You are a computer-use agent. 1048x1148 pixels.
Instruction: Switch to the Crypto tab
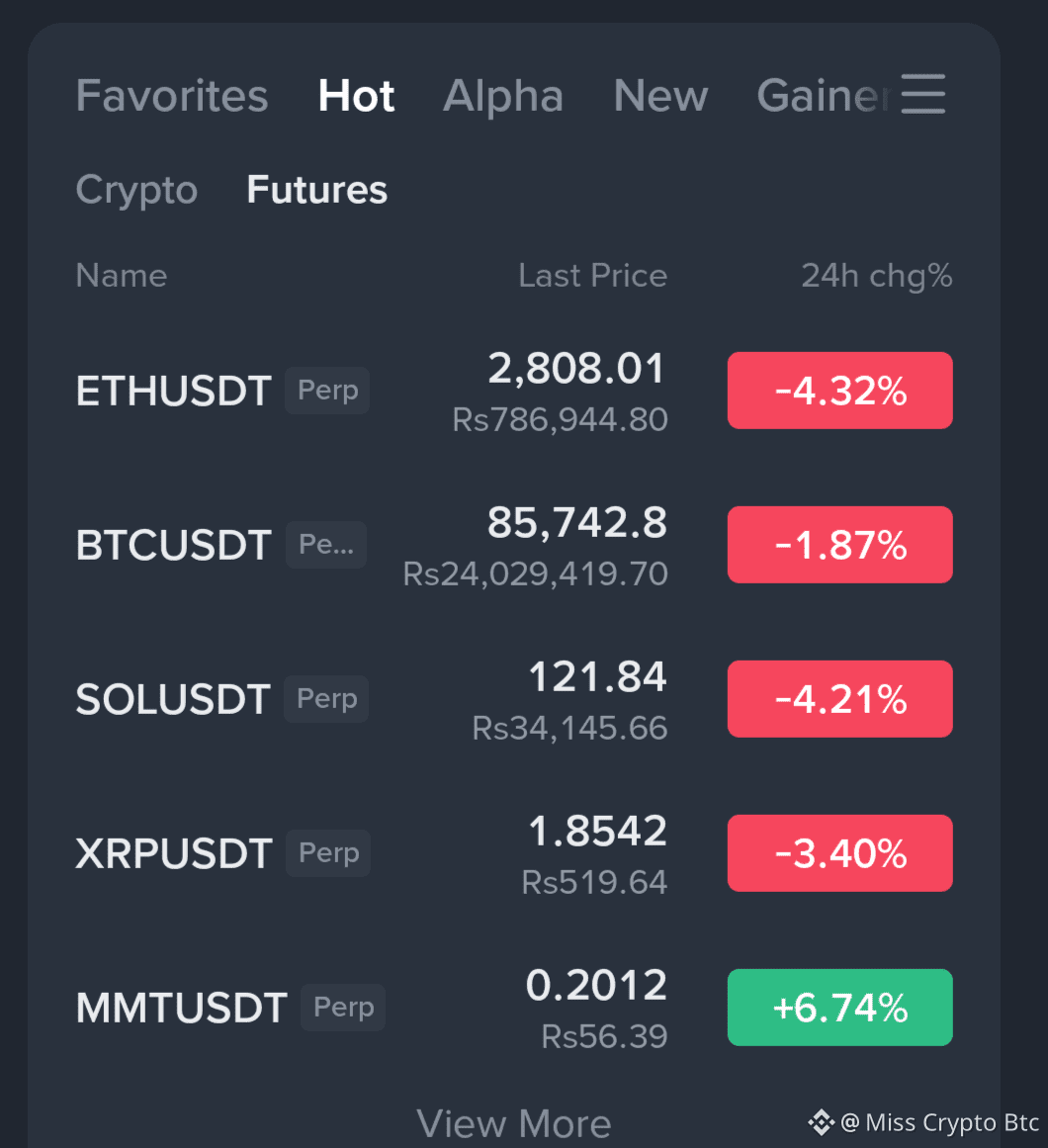click(x=136, y=189)
